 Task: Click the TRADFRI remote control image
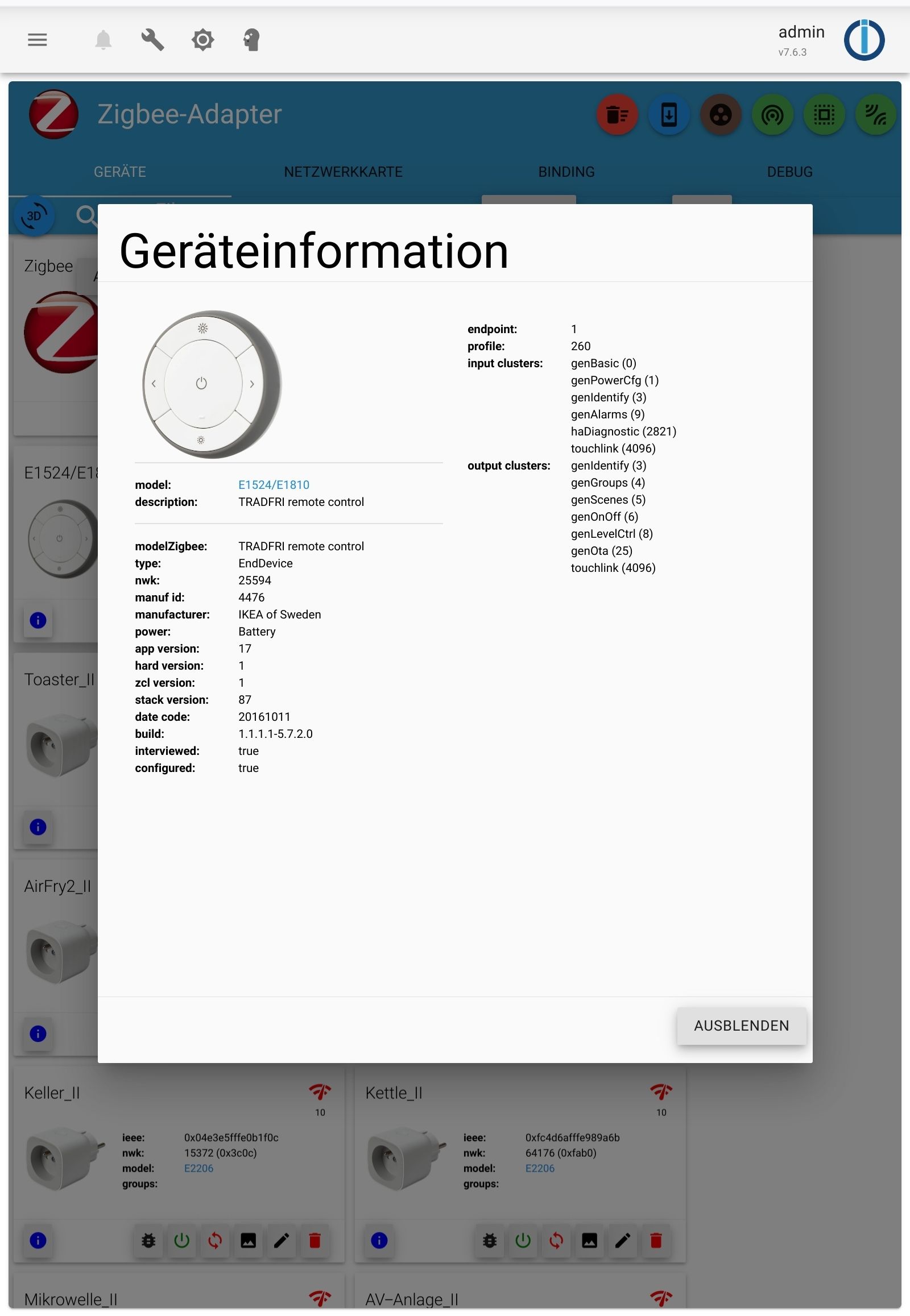212,384
